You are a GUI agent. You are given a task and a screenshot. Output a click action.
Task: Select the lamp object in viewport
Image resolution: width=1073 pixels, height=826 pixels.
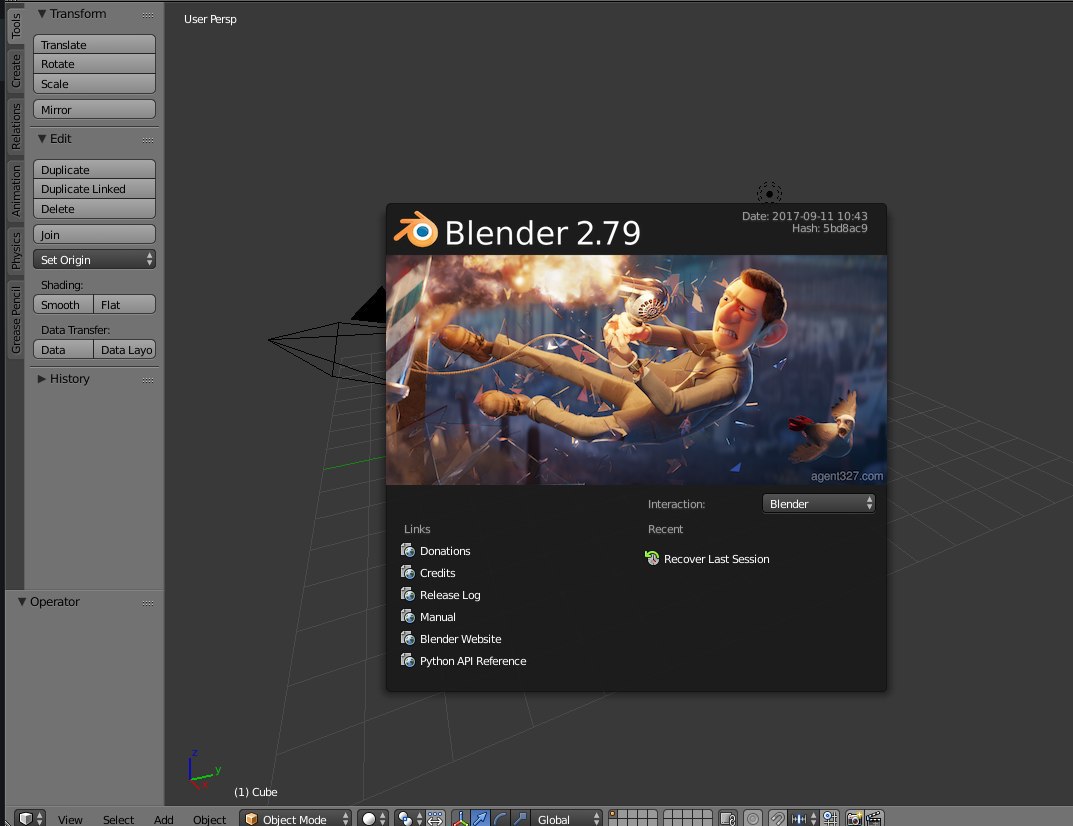click(769, 194)
